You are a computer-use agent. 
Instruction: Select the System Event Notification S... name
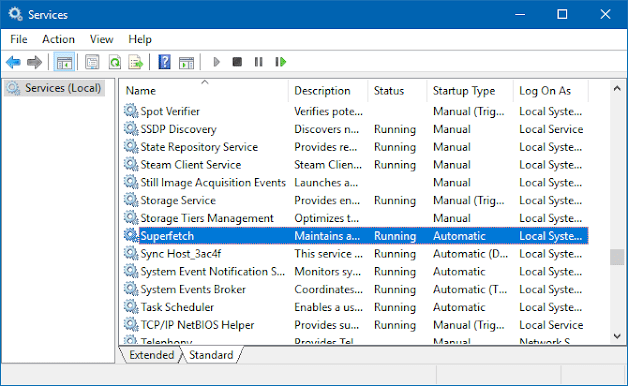213,271
